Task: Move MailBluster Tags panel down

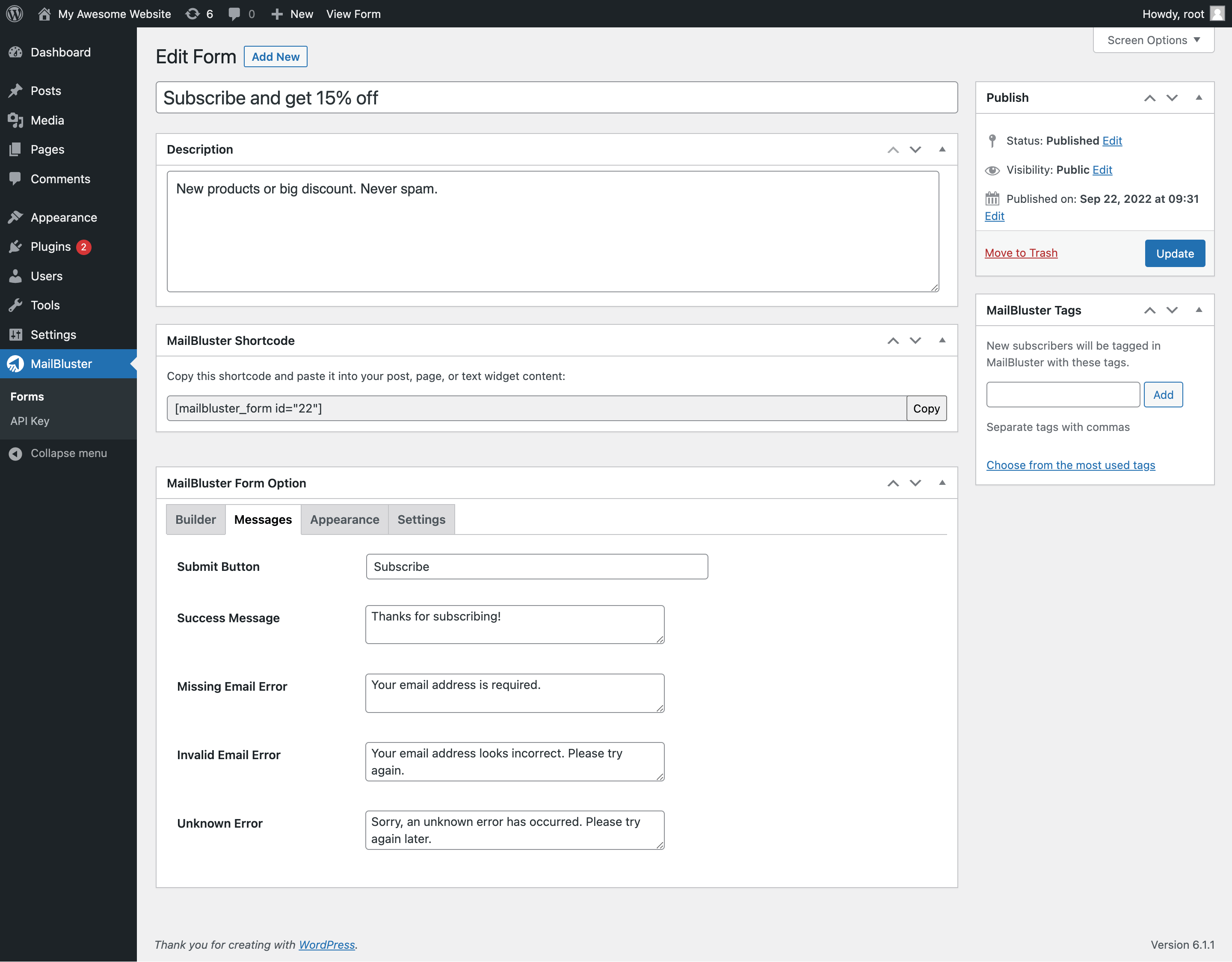Action: coord(1172,310)
